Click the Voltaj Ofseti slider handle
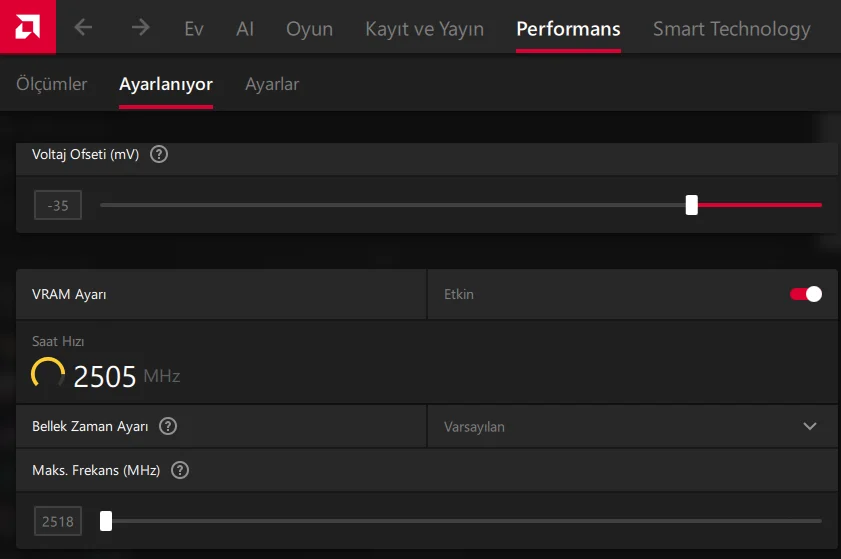The width and height of the screenshot is (841, 559). [691, 205]
